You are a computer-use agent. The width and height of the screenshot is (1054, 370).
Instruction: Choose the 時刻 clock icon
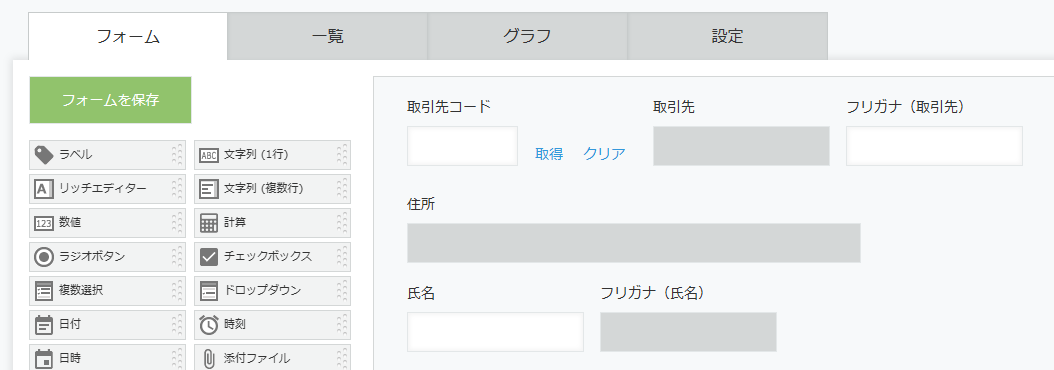[209, 324]
